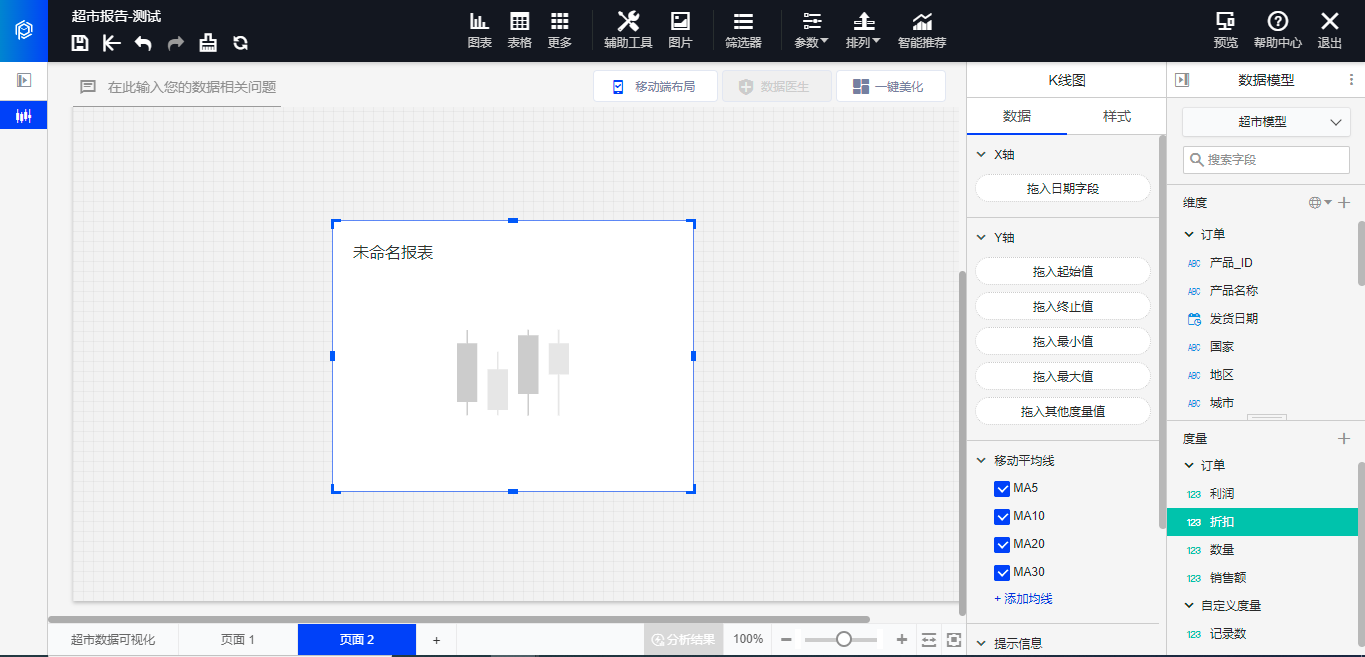
Task: Disable the MA30 moving average
Action: pyautogui.click(x=1002, y=573)
